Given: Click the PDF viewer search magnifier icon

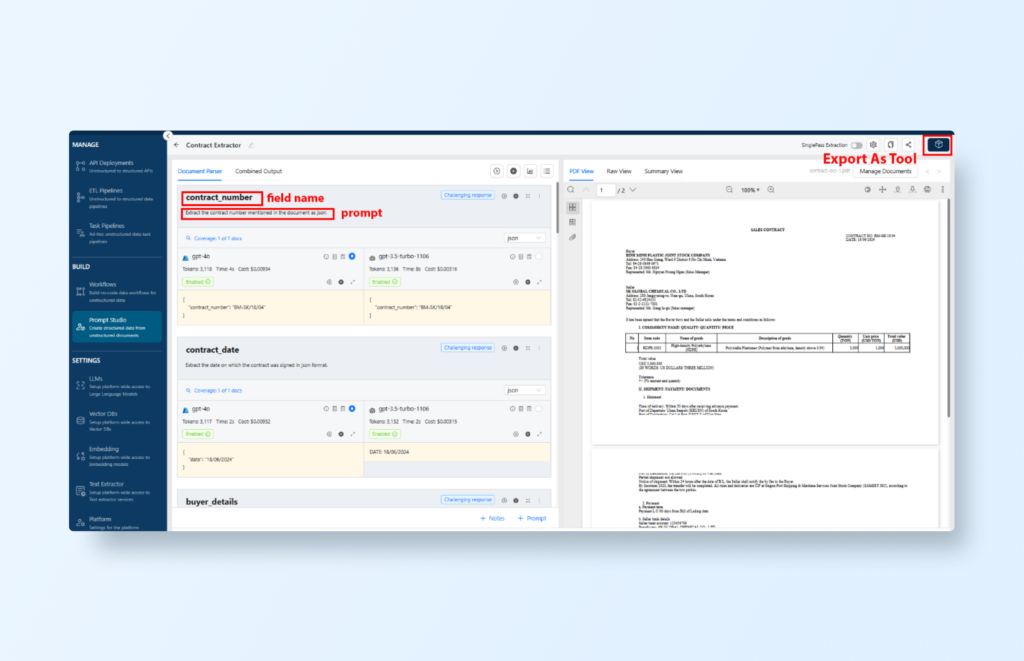Looking at the screenshot, I should point(571,189).
